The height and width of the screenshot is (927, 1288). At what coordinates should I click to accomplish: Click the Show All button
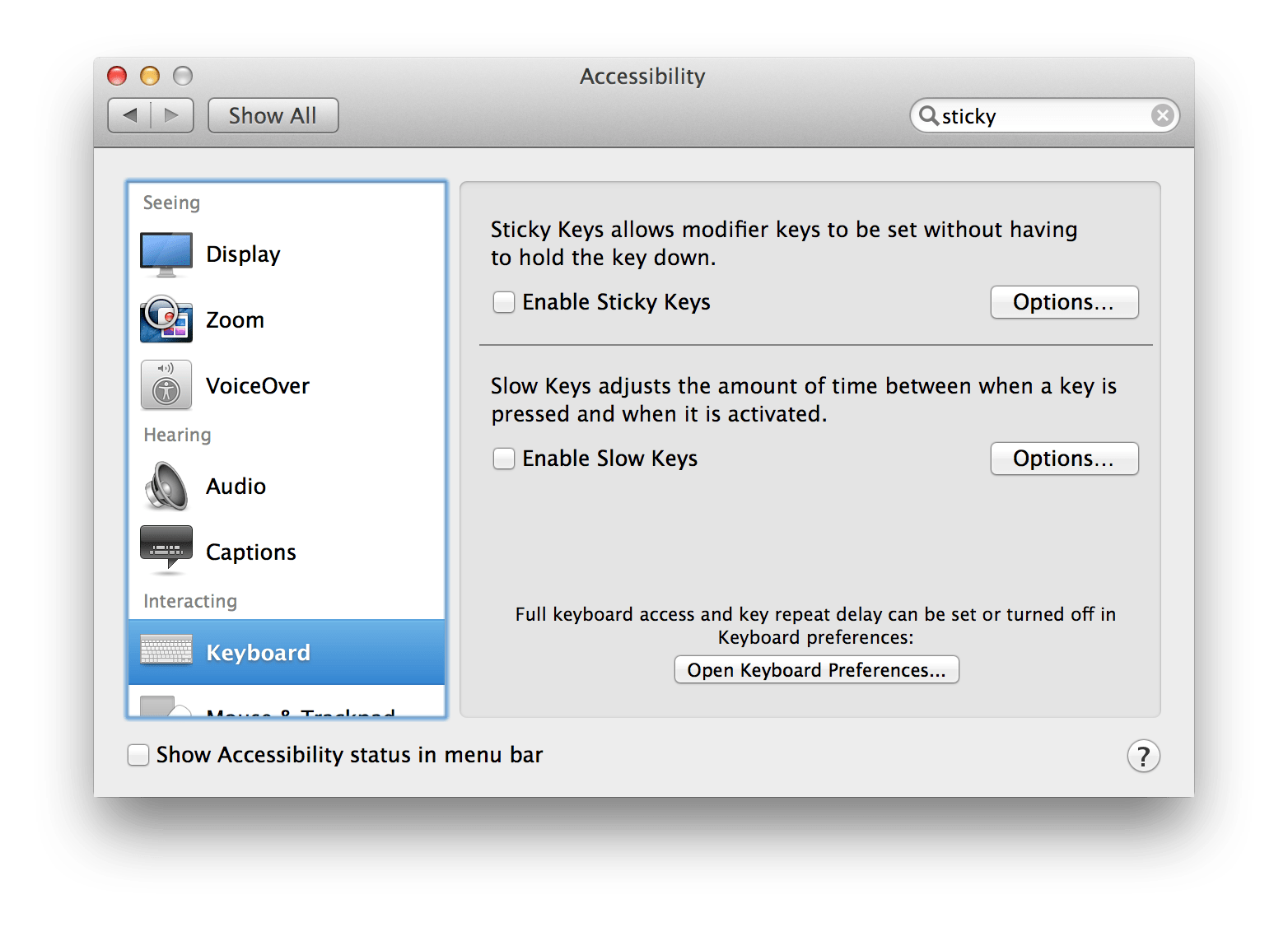(x=273, y=115)
